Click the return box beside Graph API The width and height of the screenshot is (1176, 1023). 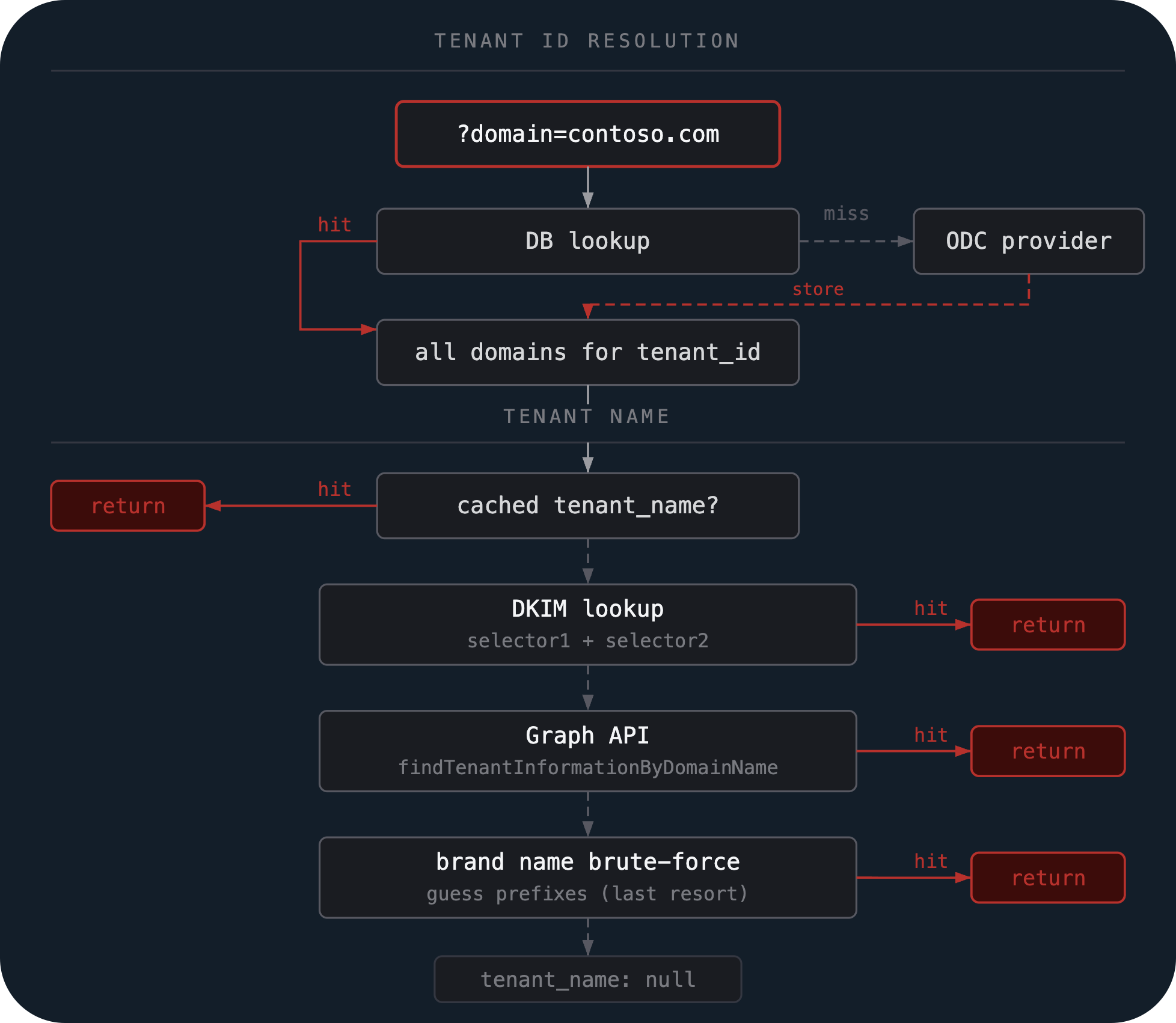(1048, 751)
